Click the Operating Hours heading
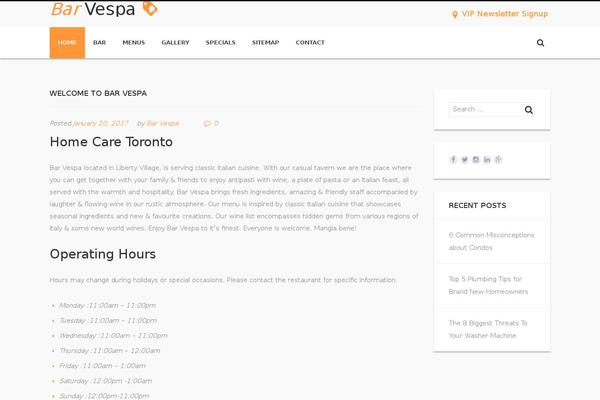The height and width of the screenshot is (400, 600). point(103,254)
